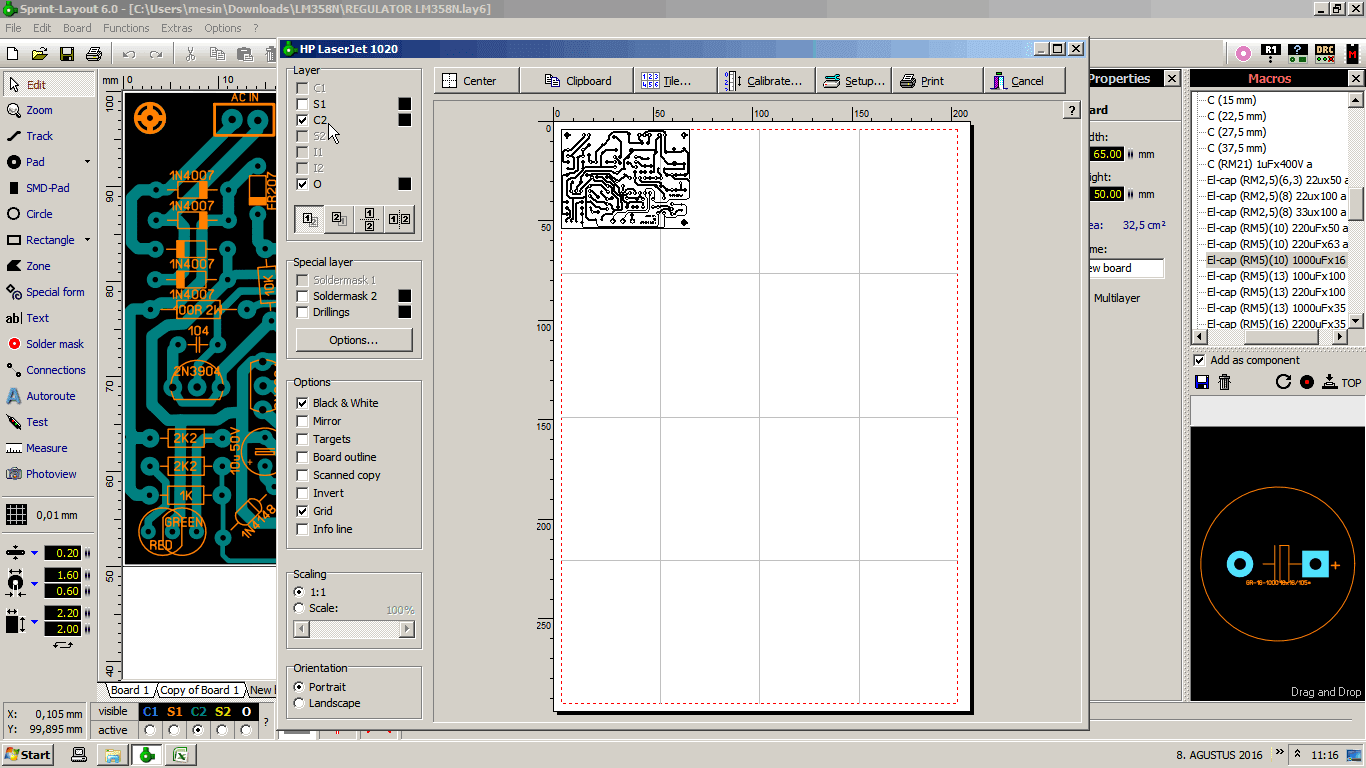This screenshot has height=768, width=1366.
Task: Select the Track drawing tool
Action: coord(39,136)
